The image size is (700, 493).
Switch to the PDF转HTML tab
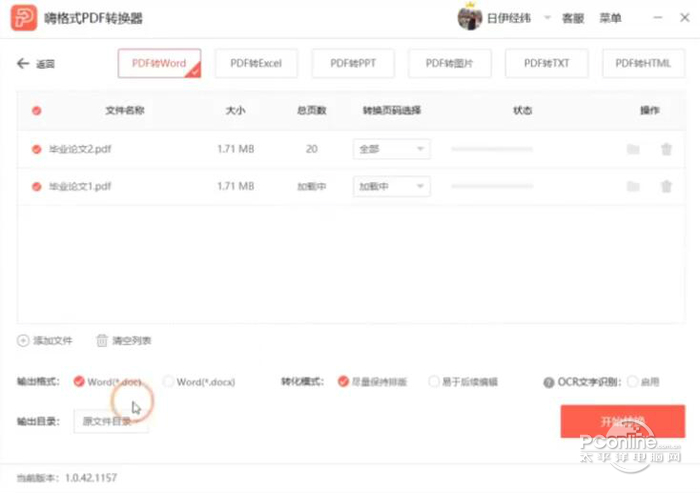point(643,63)
